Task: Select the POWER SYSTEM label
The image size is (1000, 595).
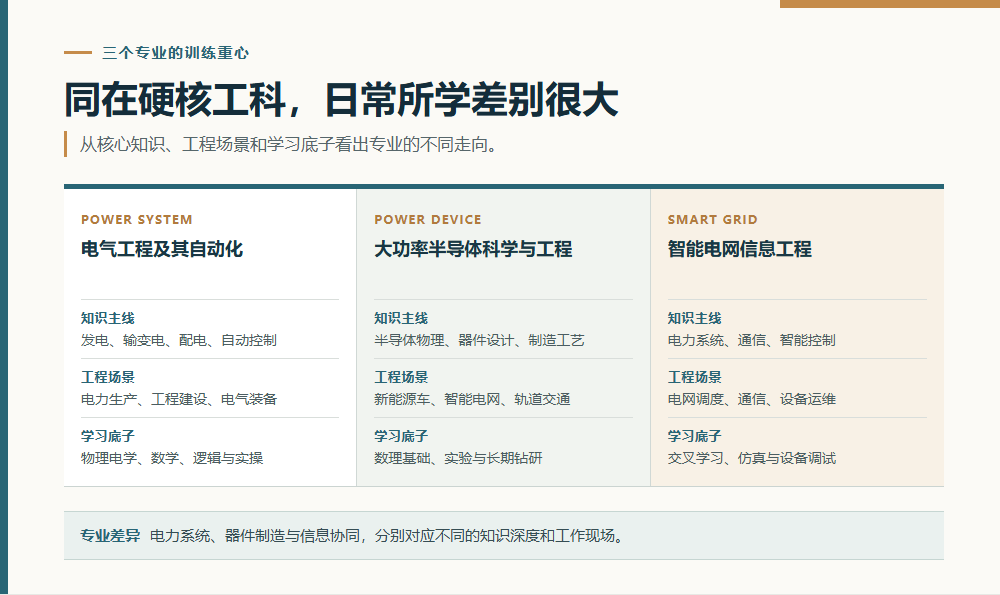Action: (136, 219)
